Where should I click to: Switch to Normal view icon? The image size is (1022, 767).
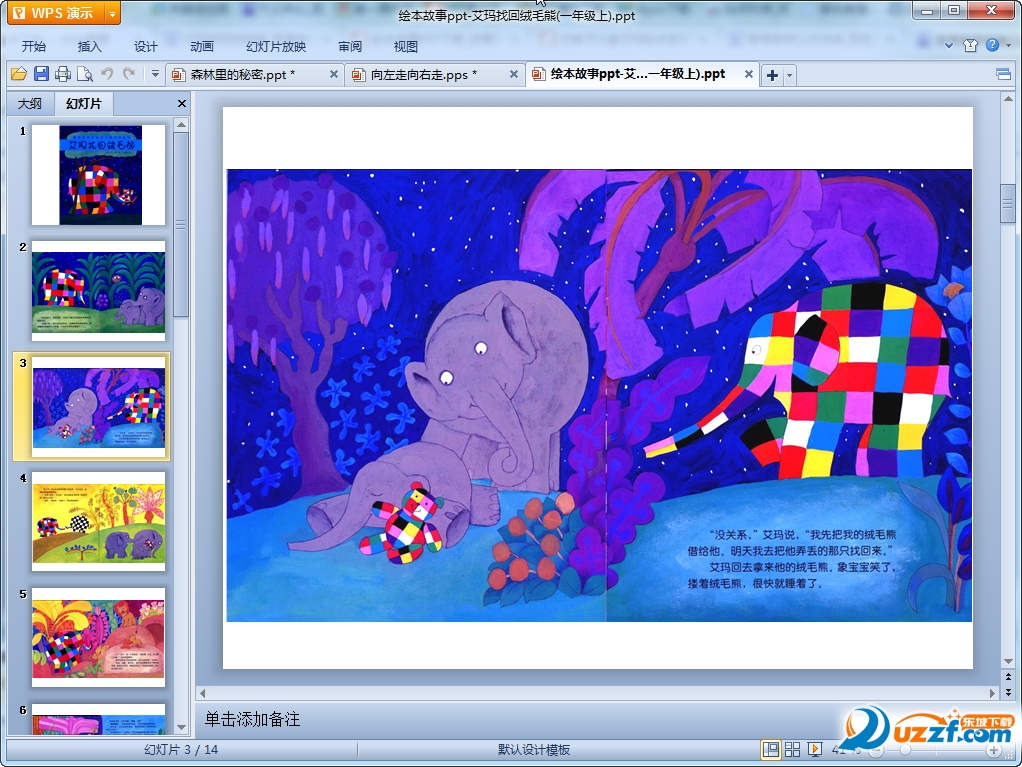coord(770,749)
